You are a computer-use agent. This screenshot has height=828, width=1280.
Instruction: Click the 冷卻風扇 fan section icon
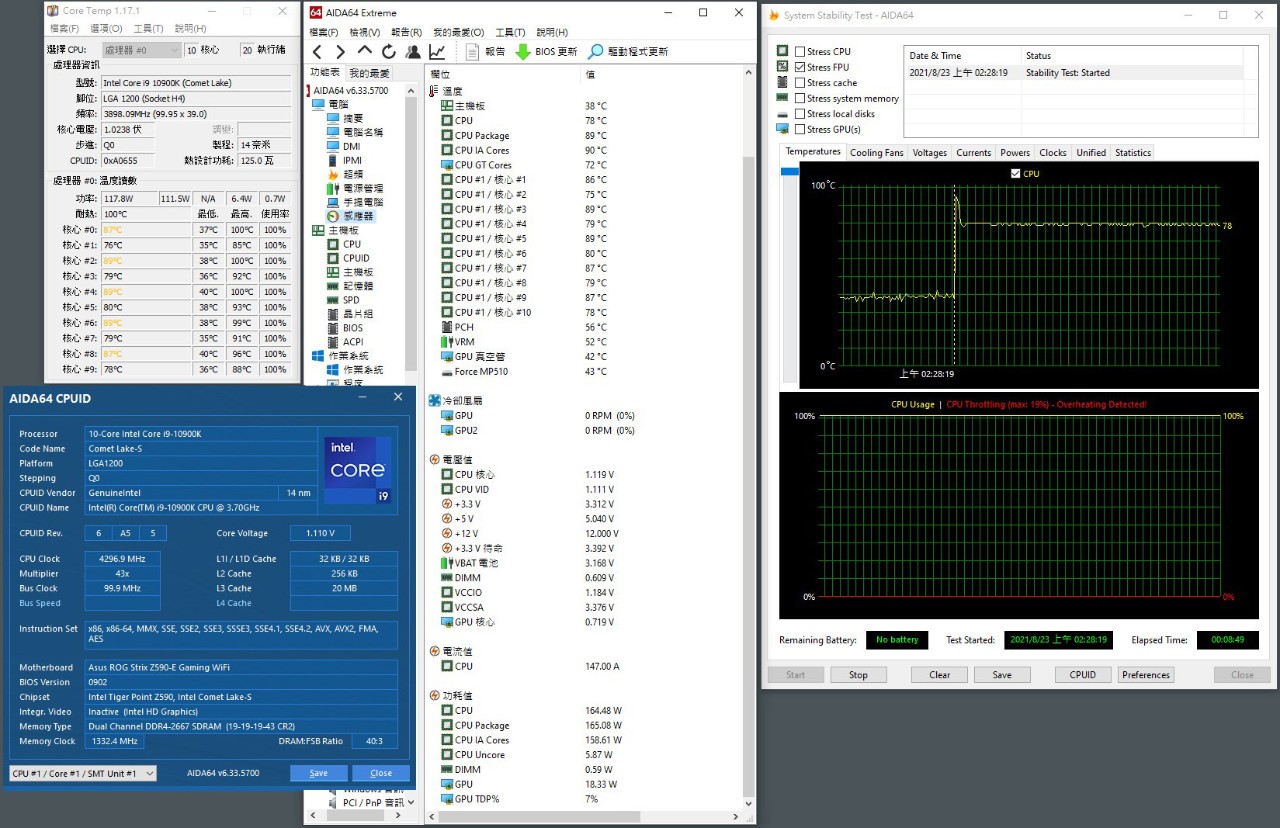[435, 400]
